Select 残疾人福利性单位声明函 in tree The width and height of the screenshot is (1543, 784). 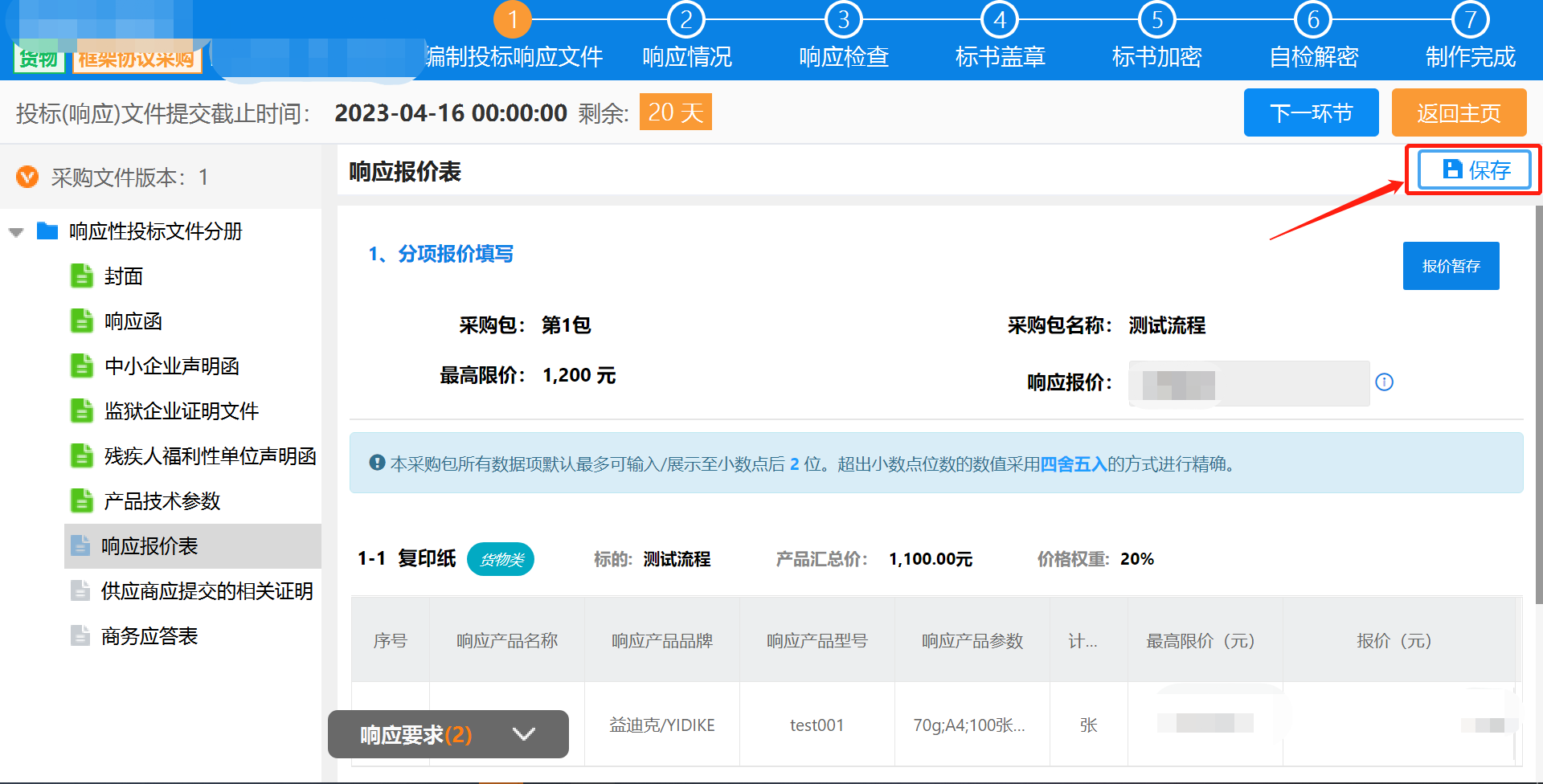211,456
